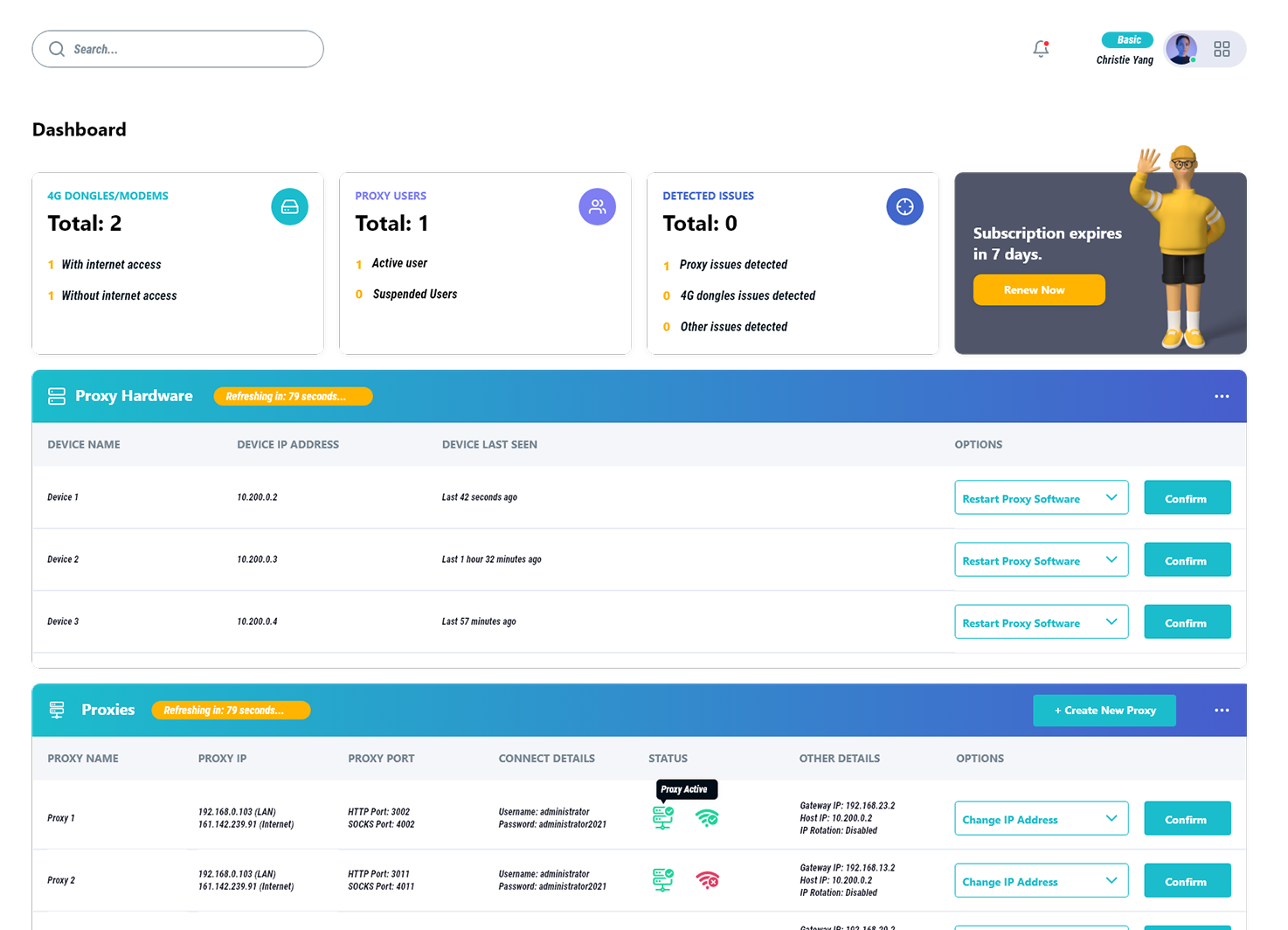Confirm the action for Proxy 1
The image size is (1288, 930).
[1188, 818]
